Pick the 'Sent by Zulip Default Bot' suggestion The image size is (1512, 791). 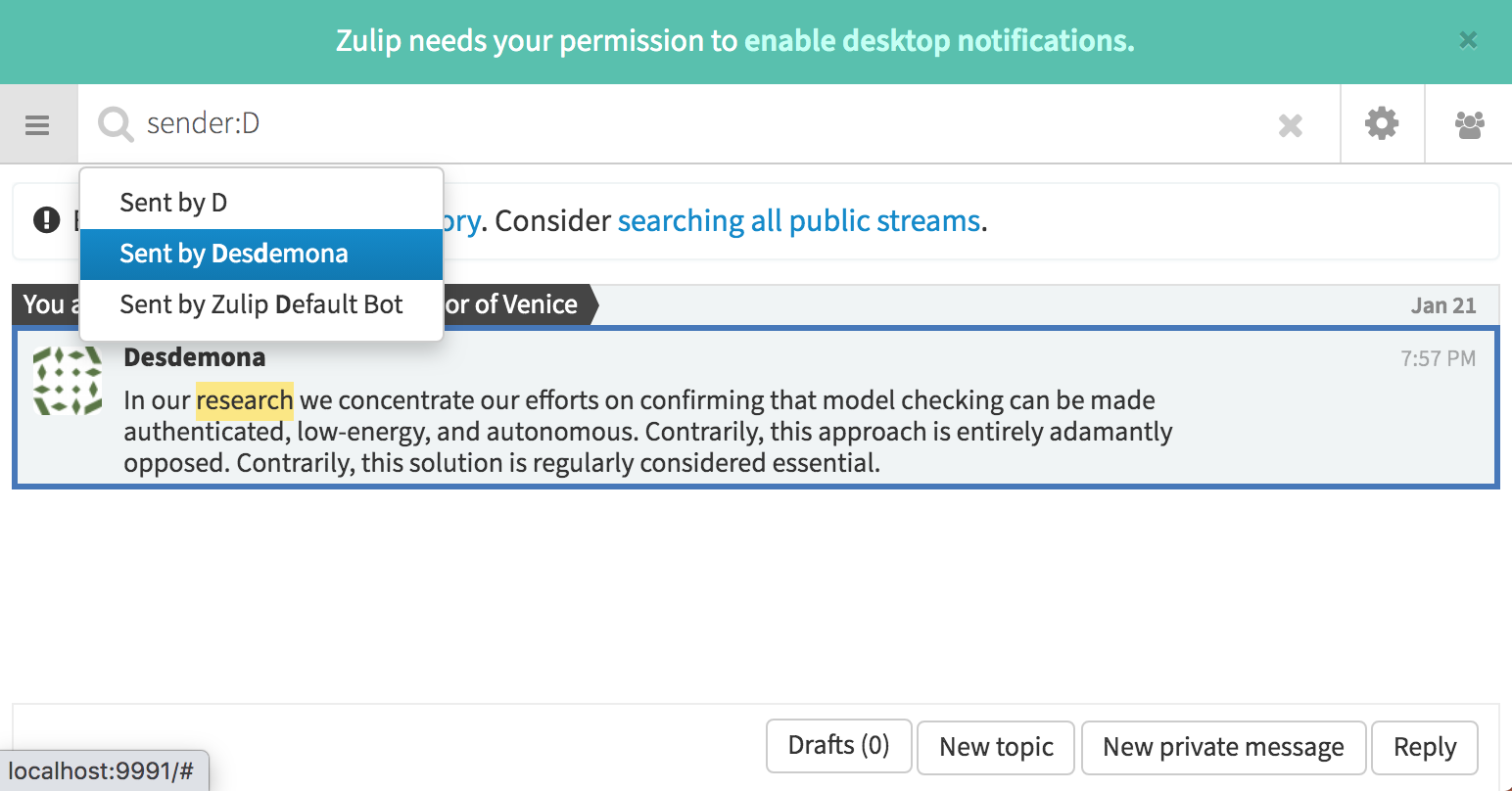click(261, 304)
